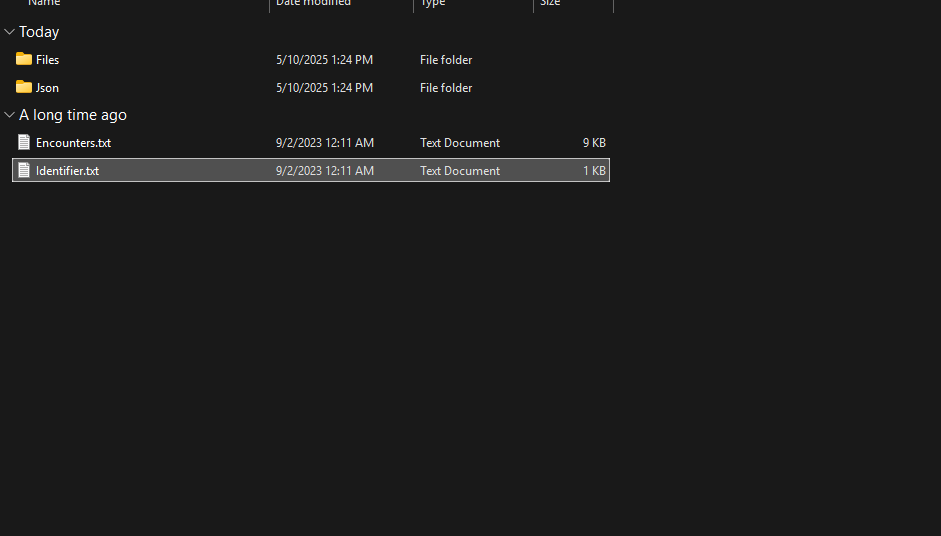The width and height of the screenshot is (941, 536).
Task: Select the 'A long time ago' header label
Action: 73,115
